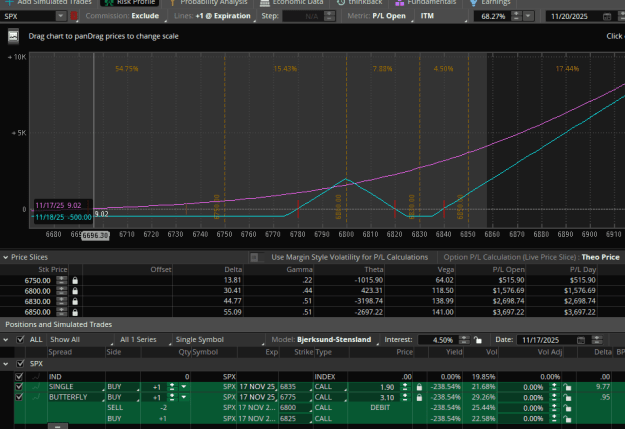This screenshot has width=625, height=429.
Task: Open the Fundamentals tab
Action: [x=426, y=2]
